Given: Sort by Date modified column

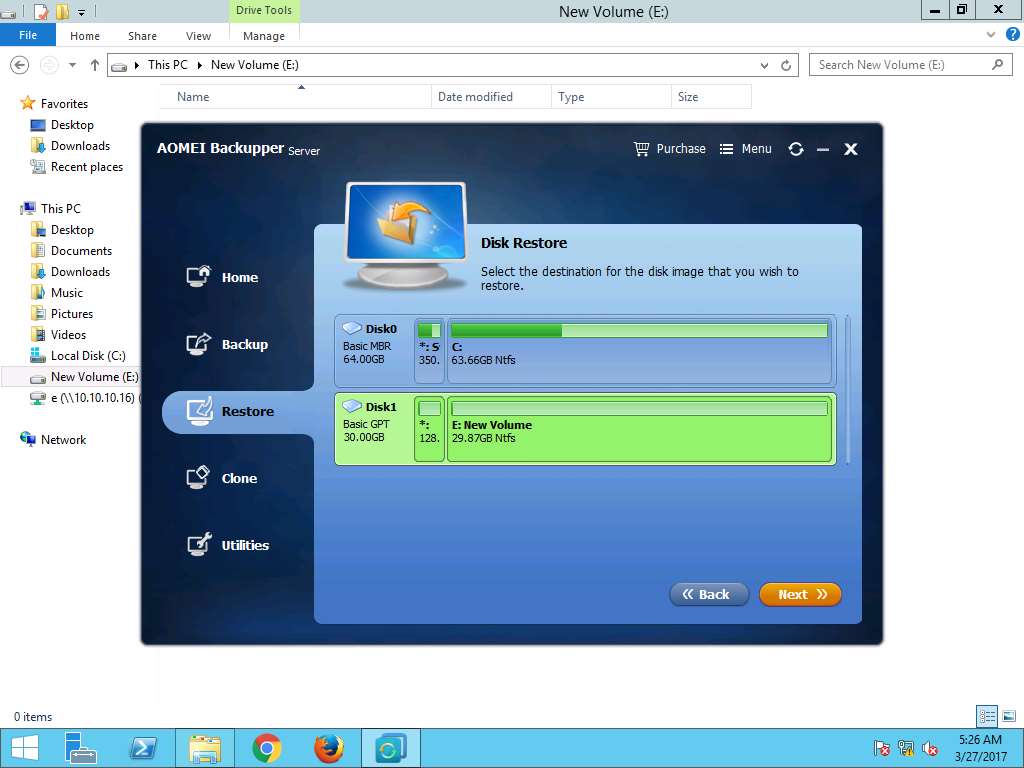Looking at the screenshot, I should click(491, 97).
